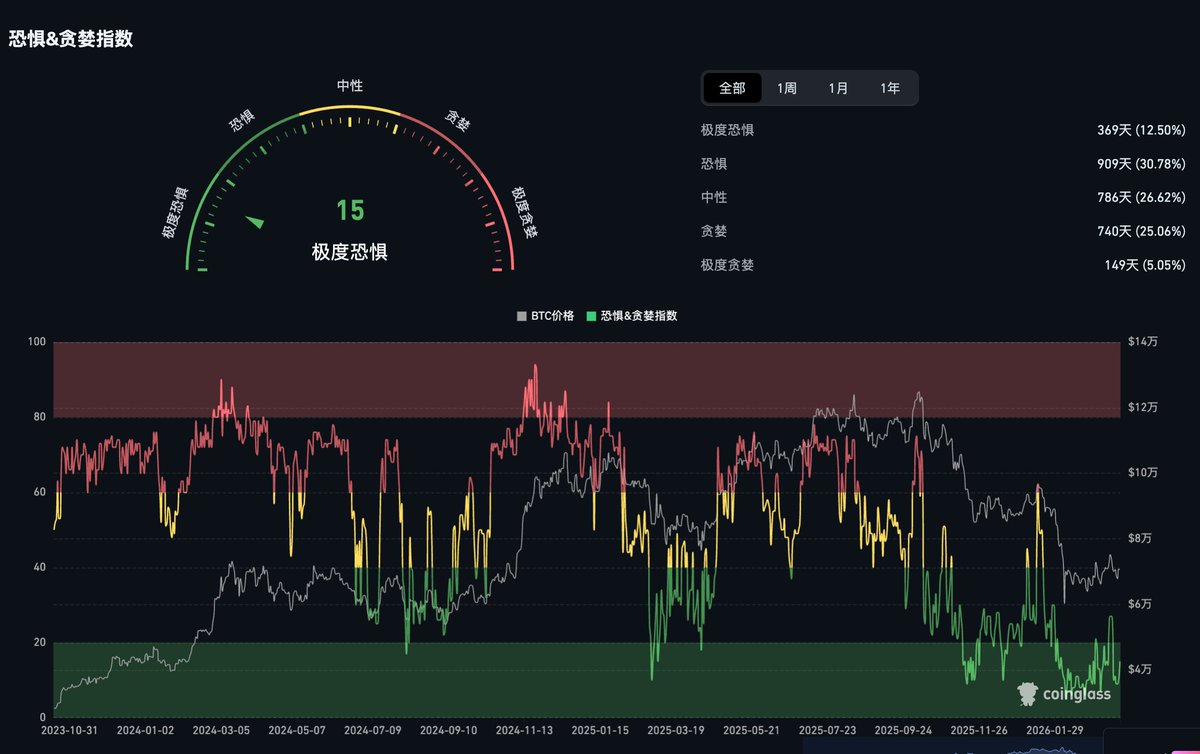Click the $6万 price axis label

pyautogui.click(x=1140, y=604)
